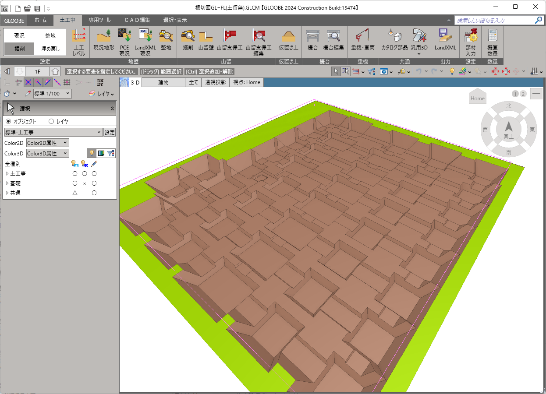Click the highlighted mode button in ribbon's left group

coord(19,48)
